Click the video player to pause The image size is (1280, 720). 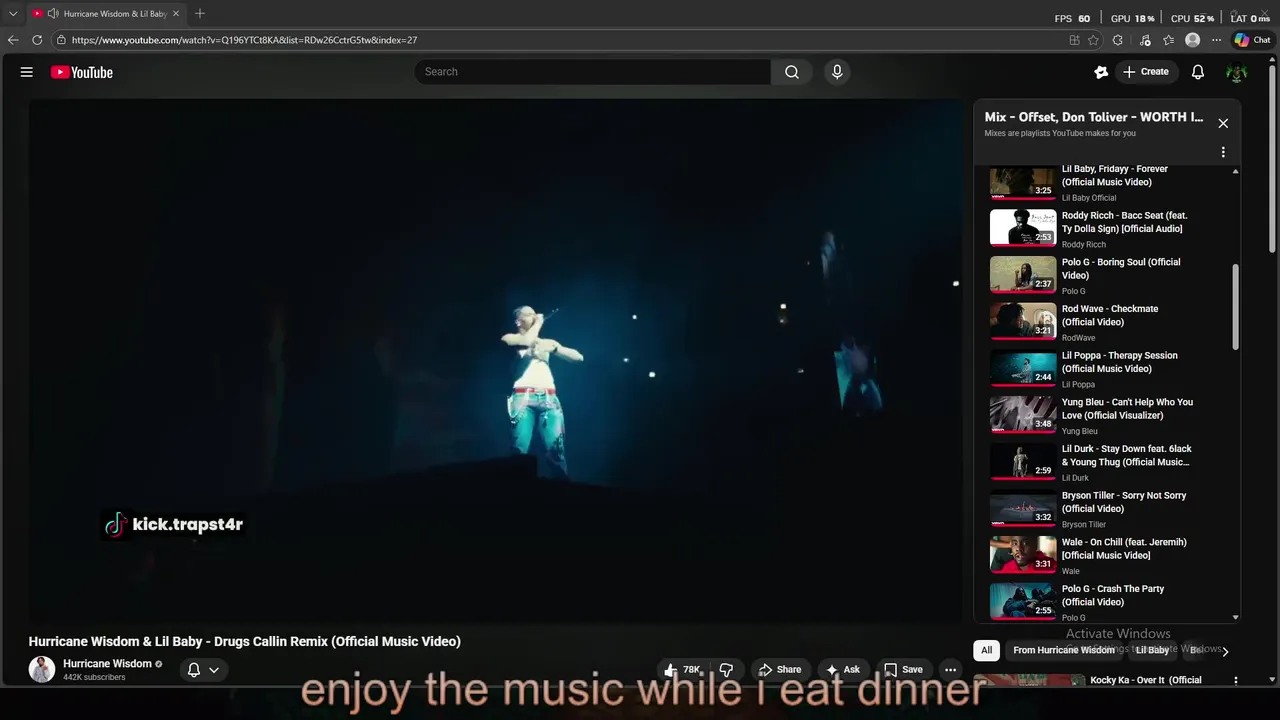[496, 360]
